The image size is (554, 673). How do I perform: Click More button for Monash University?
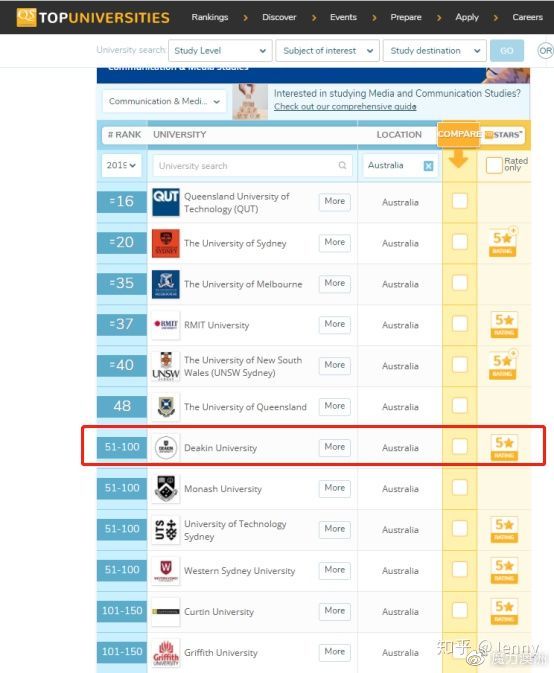[335, 488]
